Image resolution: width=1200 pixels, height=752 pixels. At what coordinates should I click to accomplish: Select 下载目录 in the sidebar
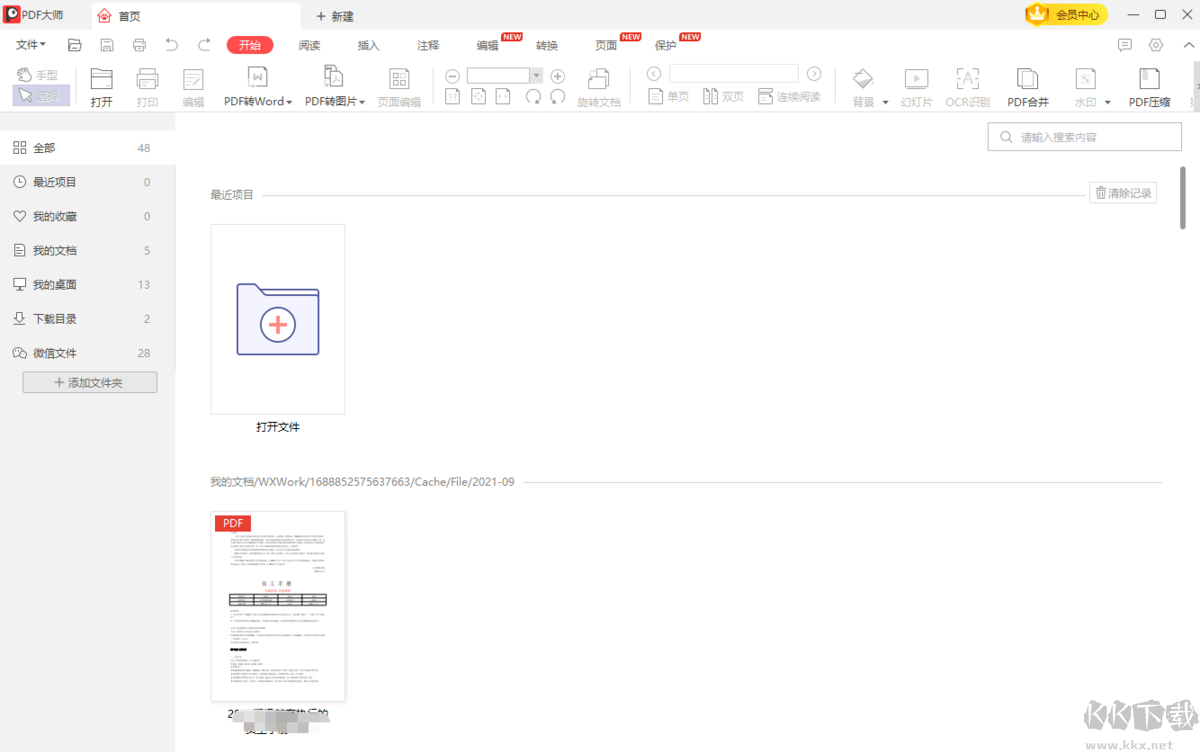click(87, 318)
